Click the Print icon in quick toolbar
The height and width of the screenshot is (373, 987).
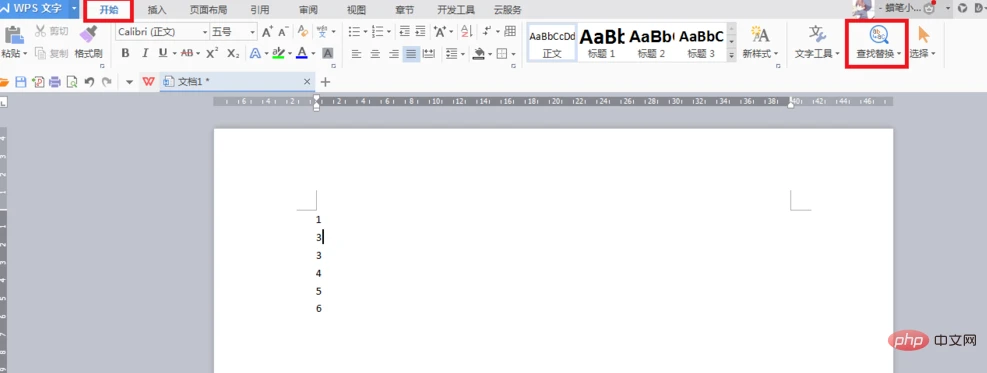pos(55,82)
